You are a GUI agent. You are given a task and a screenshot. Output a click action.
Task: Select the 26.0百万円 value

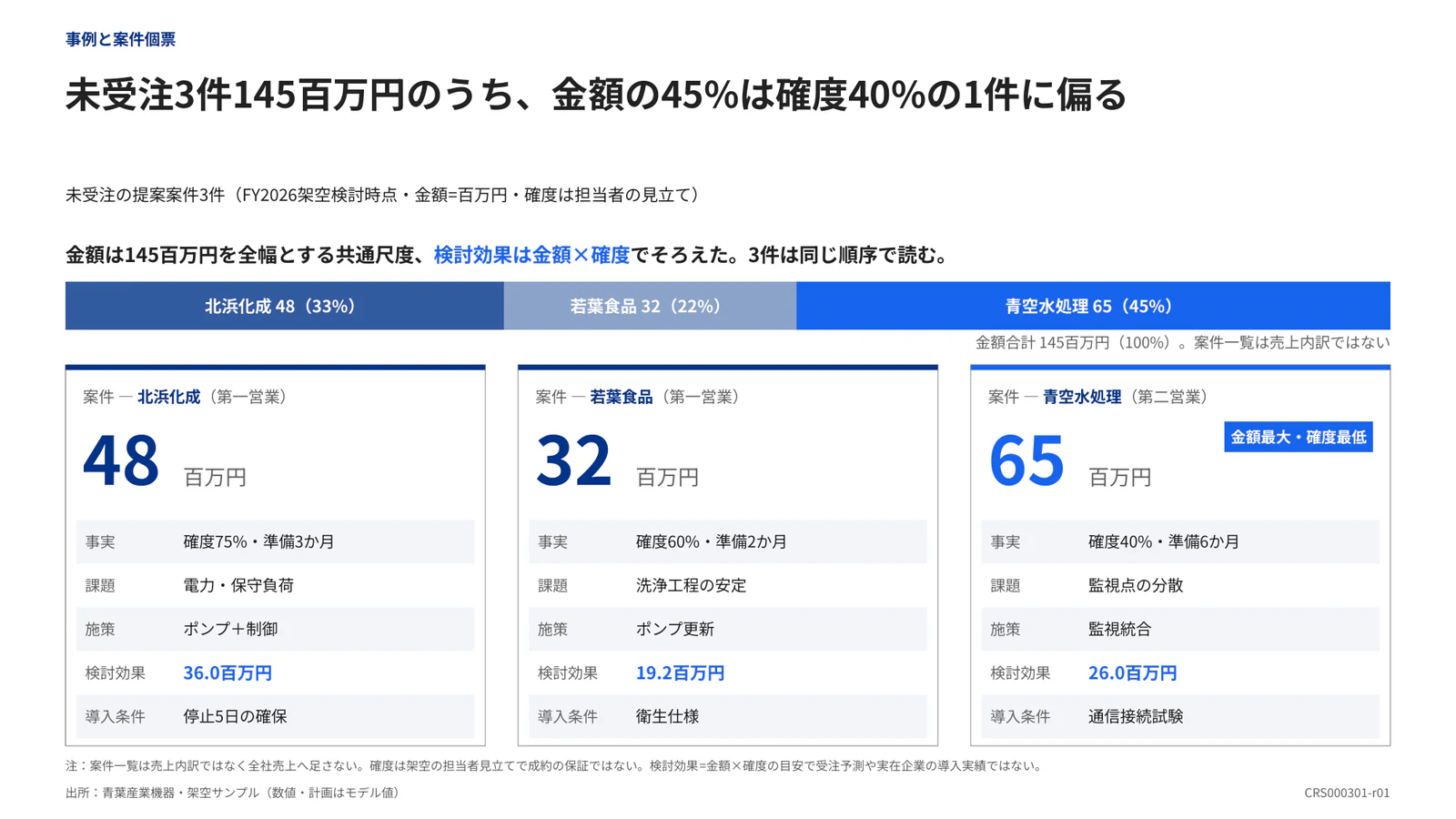pyautogui.click(x=1133, y=672)
